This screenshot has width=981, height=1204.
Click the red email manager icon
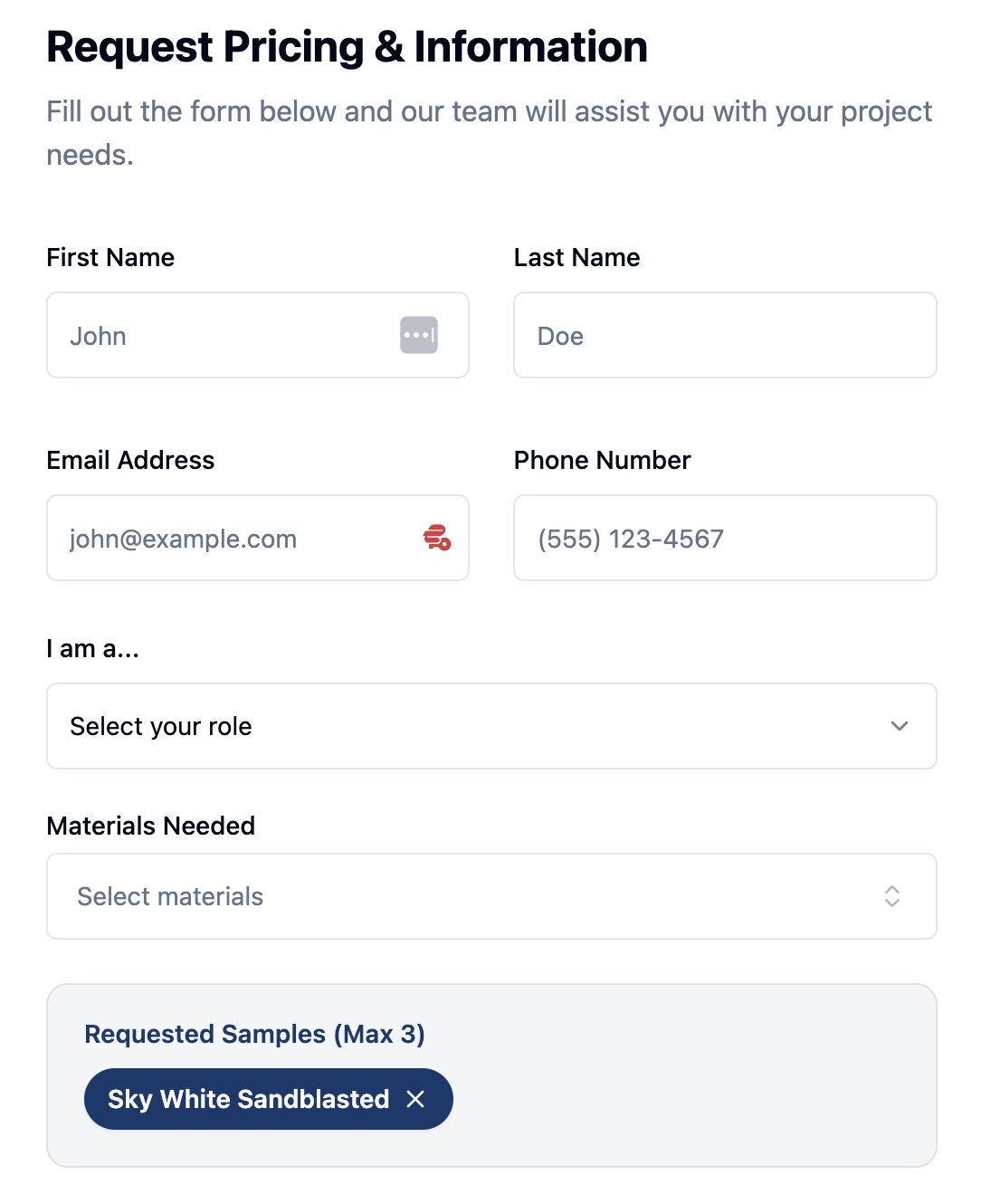point(437,538)
